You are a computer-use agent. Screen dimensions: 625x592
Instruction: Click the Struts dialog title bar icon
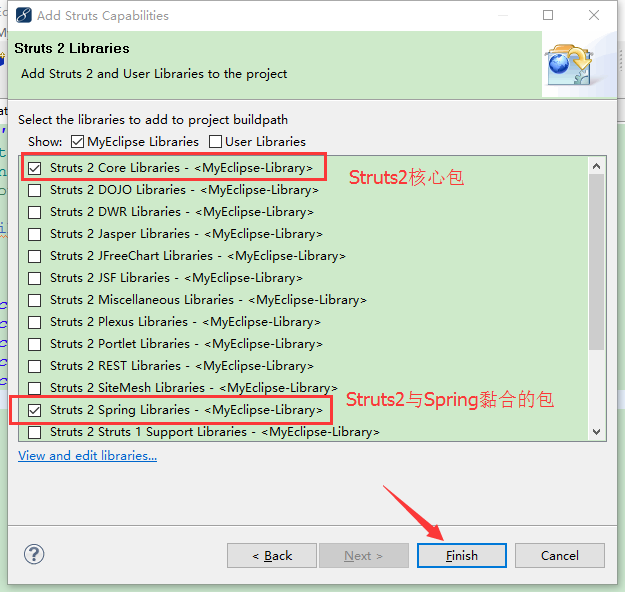point(24,16)
